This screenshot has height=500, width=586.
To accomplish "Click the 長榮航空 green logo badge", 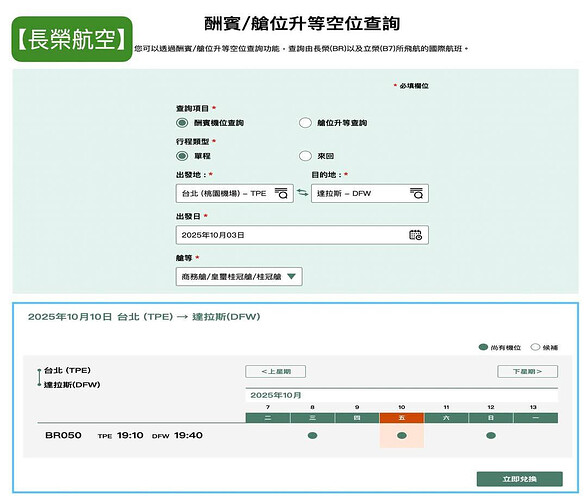I will tap(72, 39).
